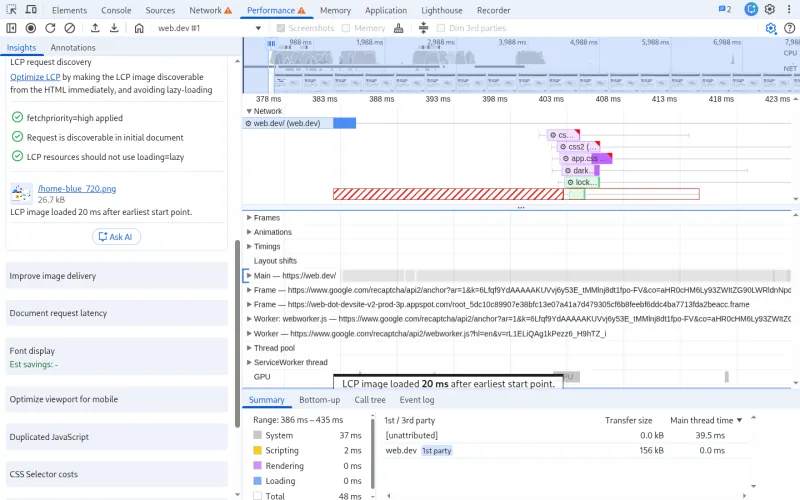Open DevTools settings gear

pos(770,9)
